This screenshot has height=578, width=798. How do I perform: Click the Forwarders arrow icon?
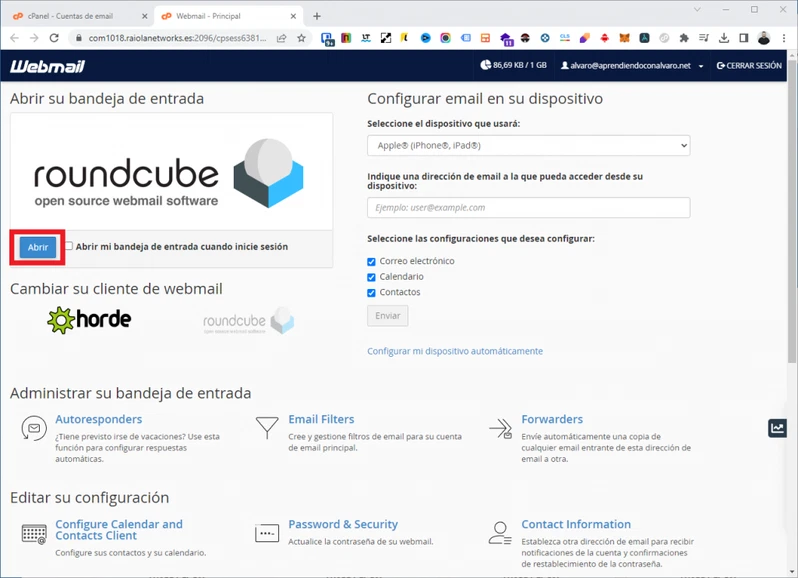(x=500, y=428)
